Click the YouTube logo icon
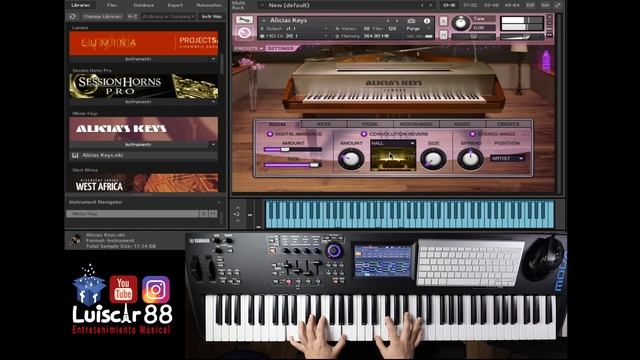Viewport: 640px width, 360px height. [123, 289]
